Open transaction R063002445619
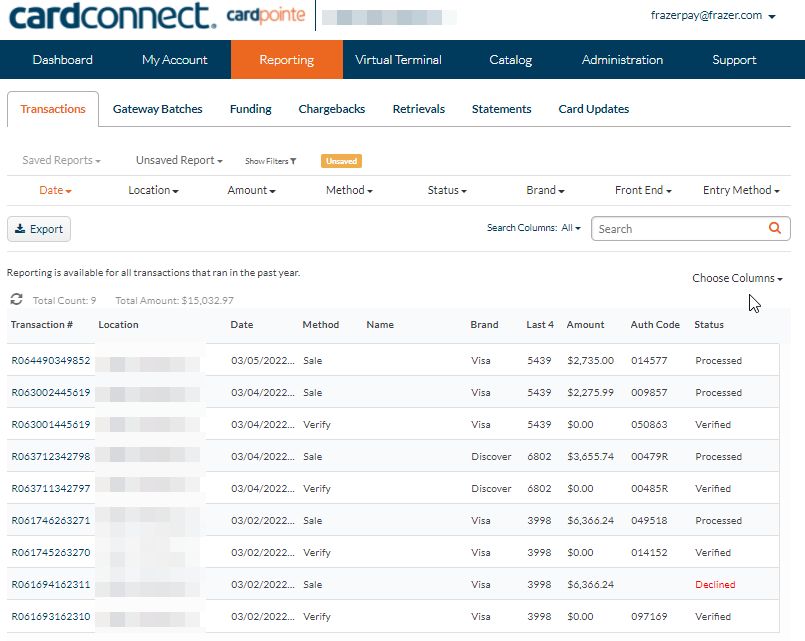 click(x=51, y=392)
